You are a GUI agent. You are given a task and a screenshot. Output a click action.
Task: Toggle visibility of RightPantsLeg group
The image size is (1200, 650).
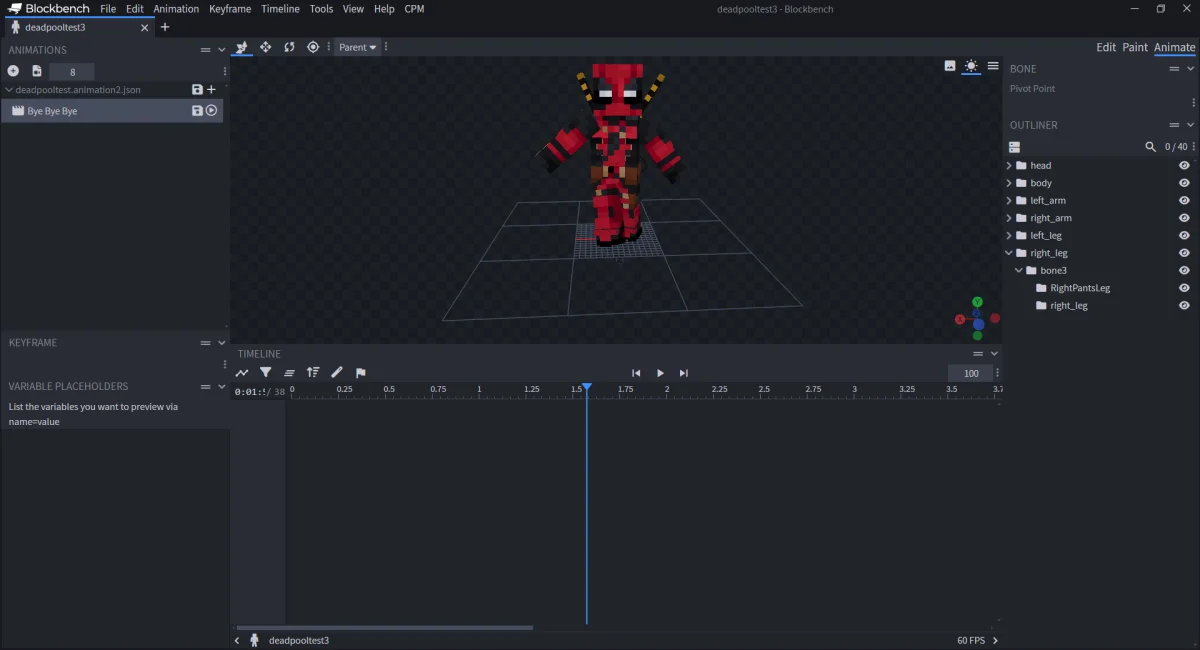coord(1184,288)
